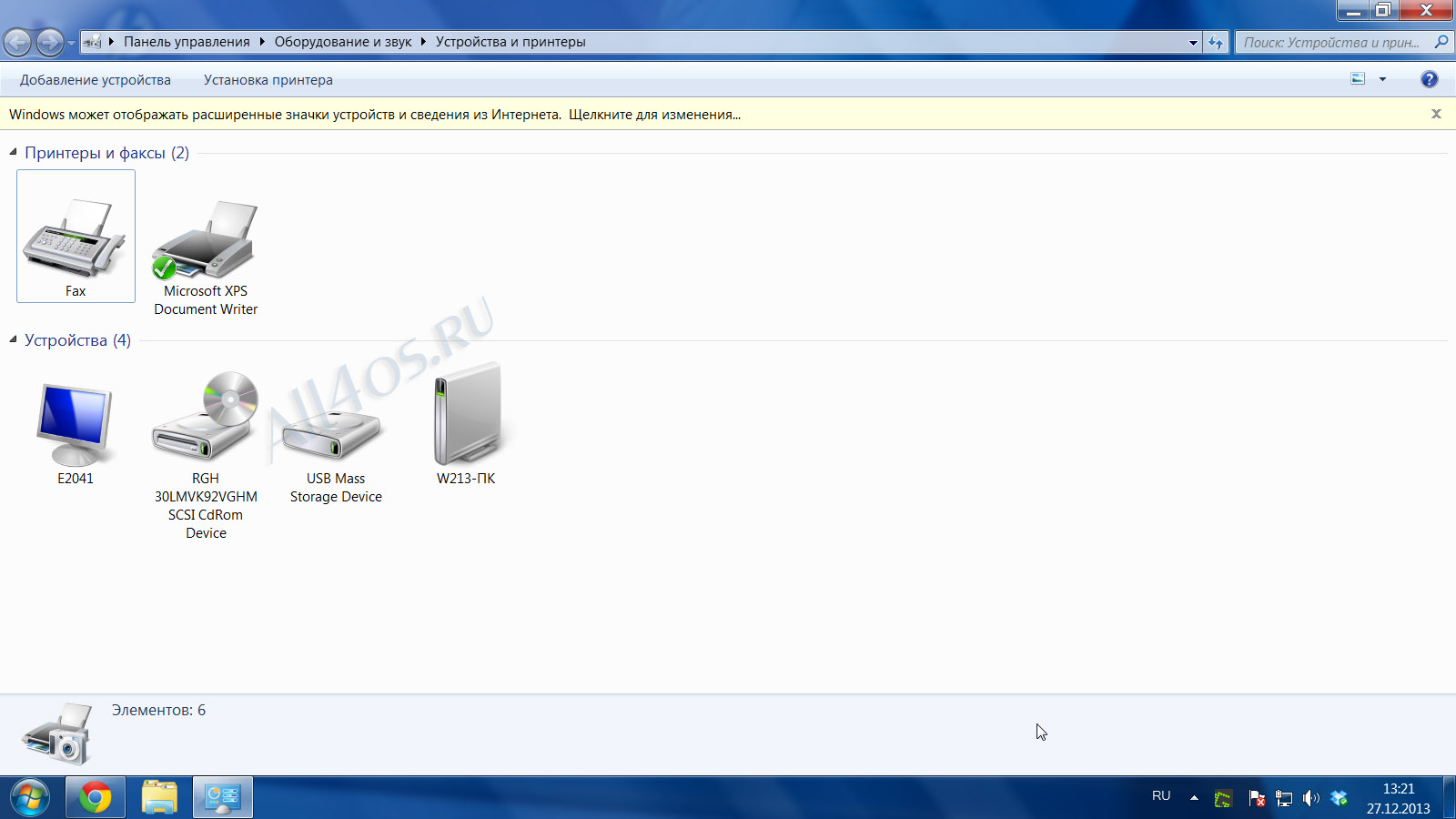Click Show desktop strip at taskbar end
Viewport: 1456px width, 819px height.
click(x=1449, y=798)
